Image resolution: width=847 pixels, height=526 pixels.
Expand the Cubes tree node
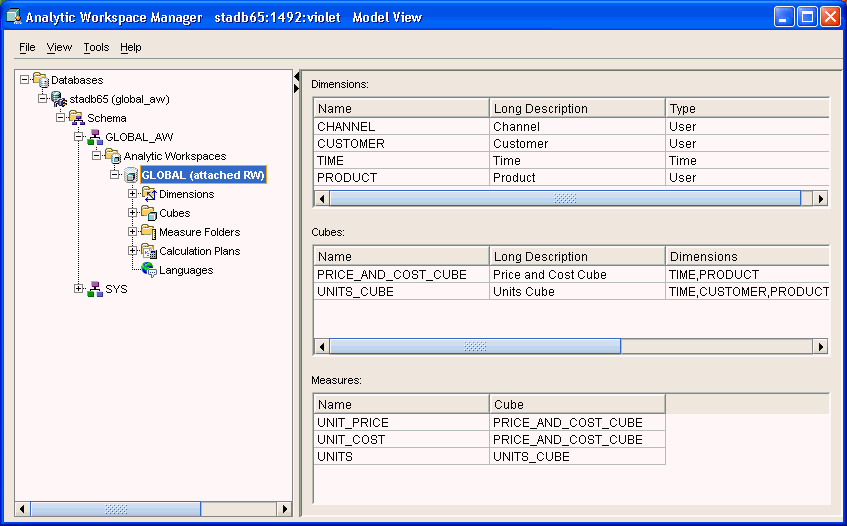pos(133,213)
